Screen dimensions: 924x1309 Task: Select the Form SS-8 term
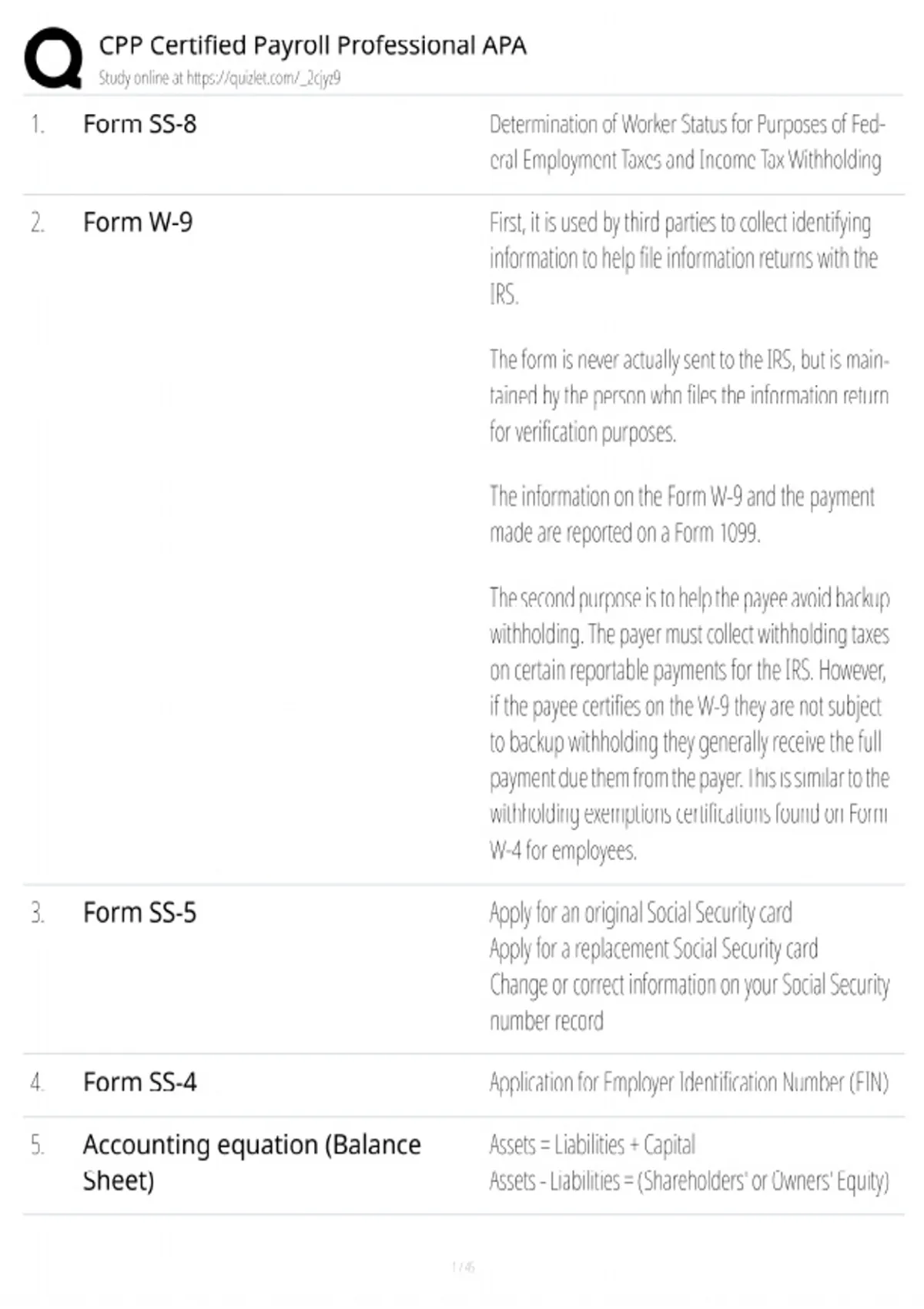click(x=139, y=124)
